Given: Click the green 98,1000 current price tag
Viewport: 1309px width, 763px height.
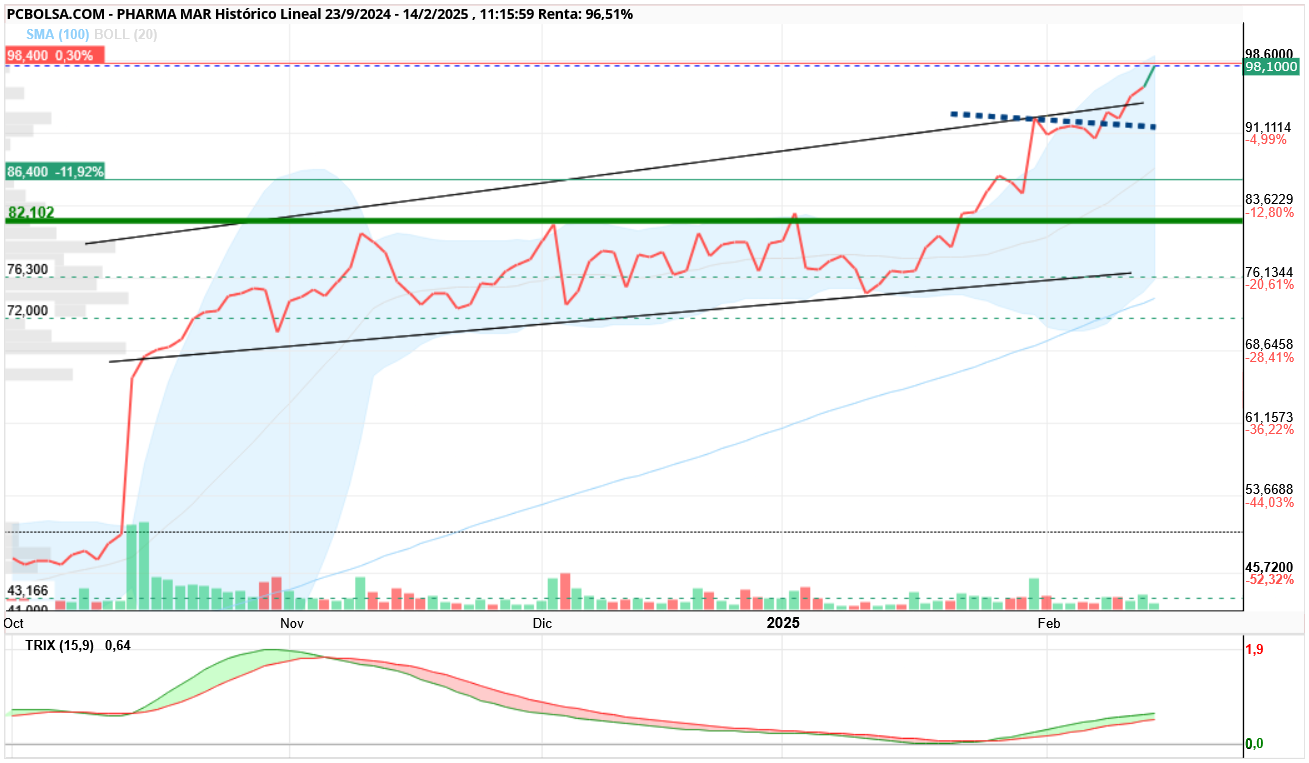Looking at the screenshot, I should point(1272,67).
